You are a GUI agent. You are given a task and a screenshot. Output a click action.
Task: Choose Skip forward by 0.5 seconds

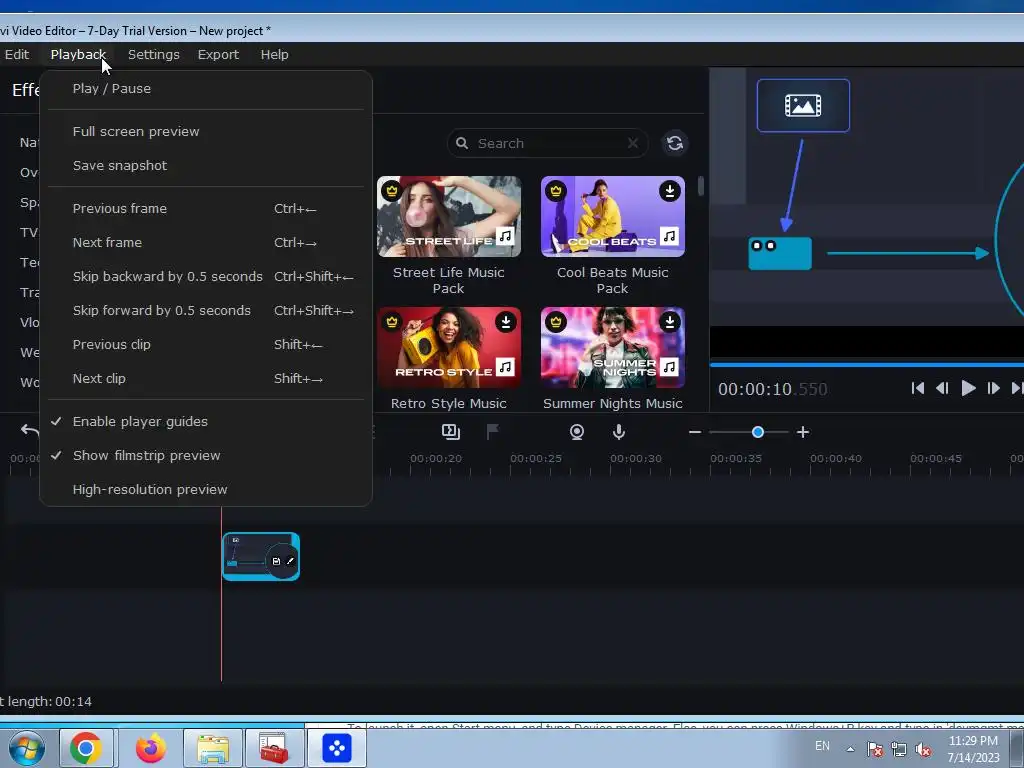click(206, 310)
